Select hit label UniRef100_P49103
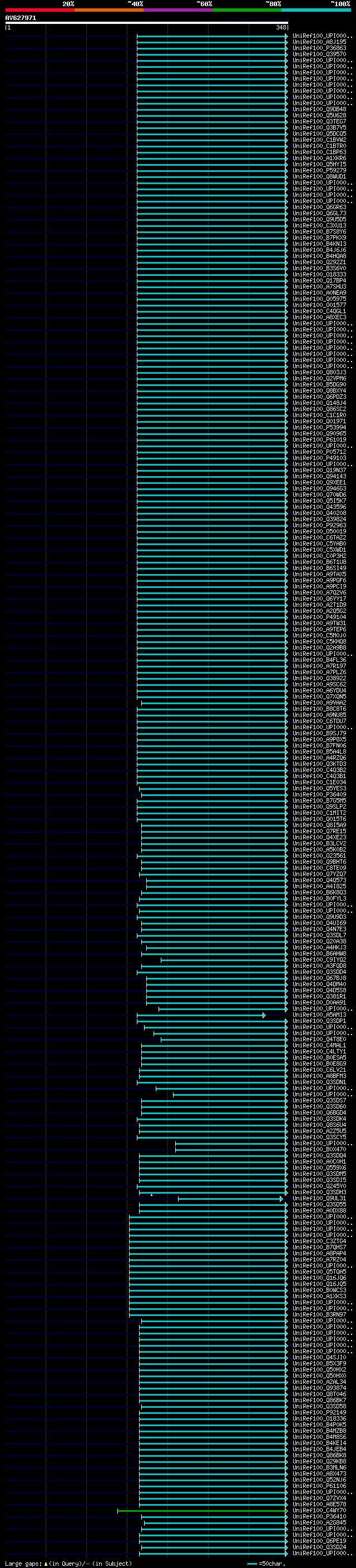 pyautogui.click(x=319, y=458)
